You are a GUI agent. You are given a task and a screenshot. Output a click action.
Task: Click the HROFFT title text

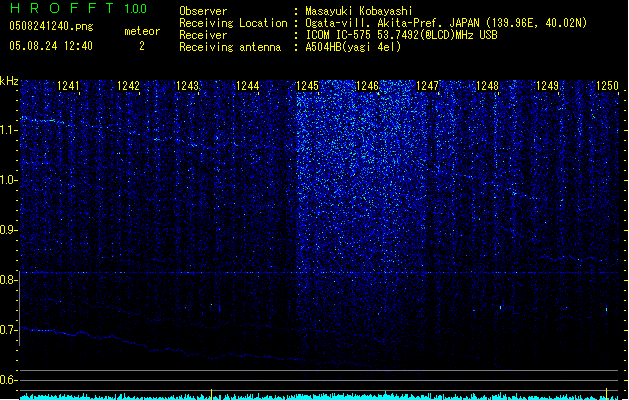[x=62, y=8]
